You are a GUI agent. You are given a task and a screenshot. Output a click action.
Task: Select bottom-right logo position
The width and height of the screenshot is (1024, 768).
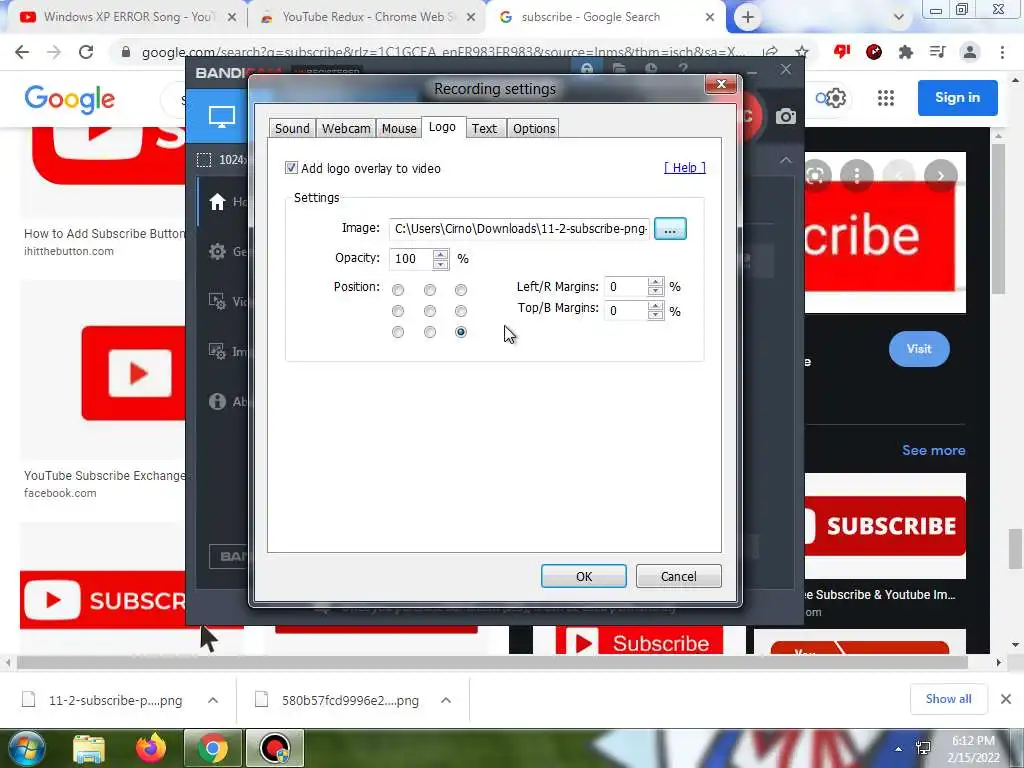click(x=461, y=332)
